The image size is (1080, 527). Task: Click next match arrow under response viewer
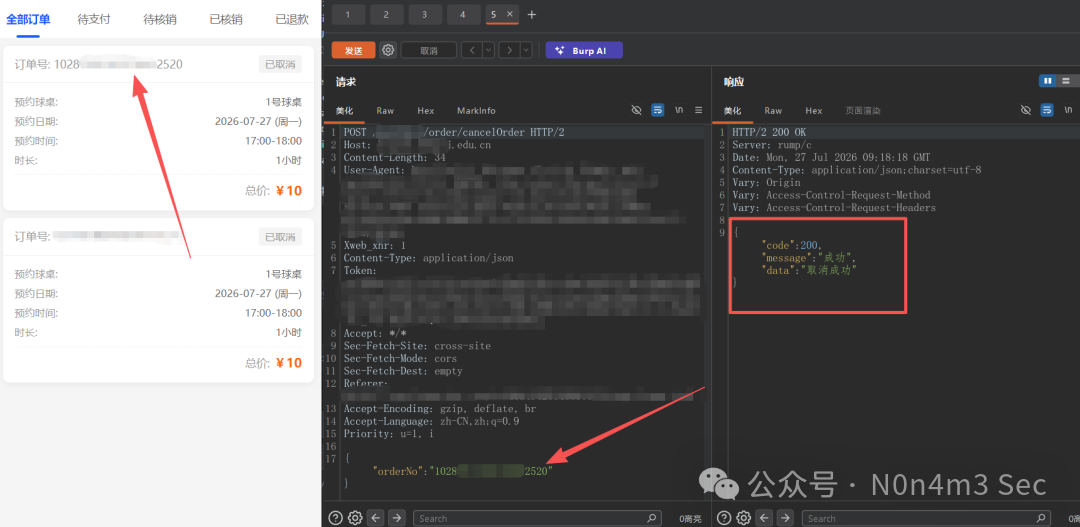pyautogui.click(x=786, y=517)
